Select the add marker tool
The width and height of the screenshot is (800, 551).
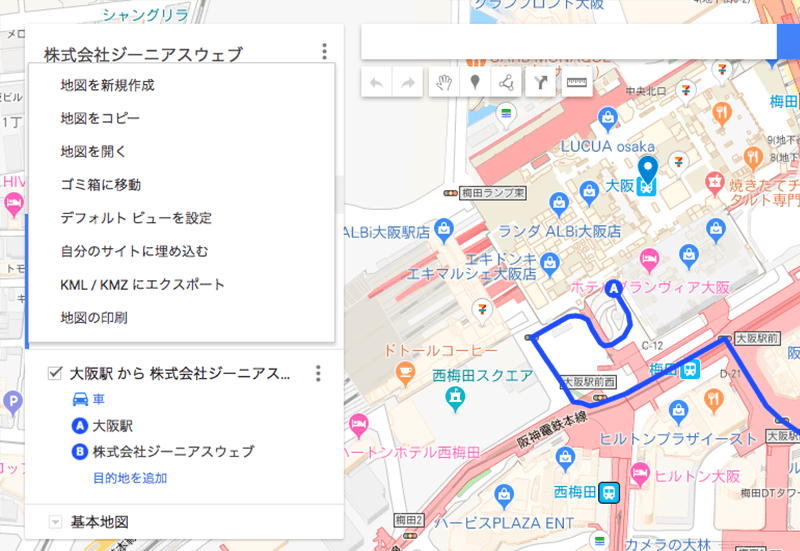[x=475, y=82]
